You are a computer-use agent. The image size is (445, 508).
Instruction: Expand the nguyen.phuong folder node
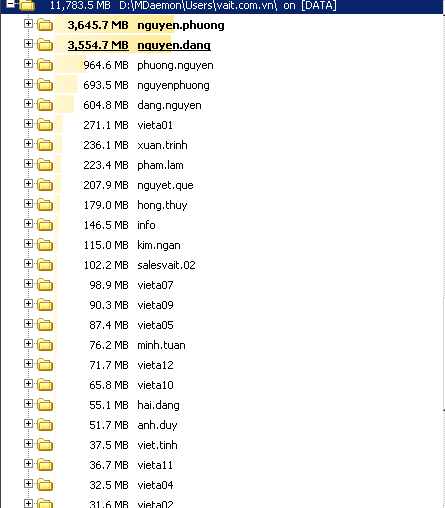tap(28, 24)
